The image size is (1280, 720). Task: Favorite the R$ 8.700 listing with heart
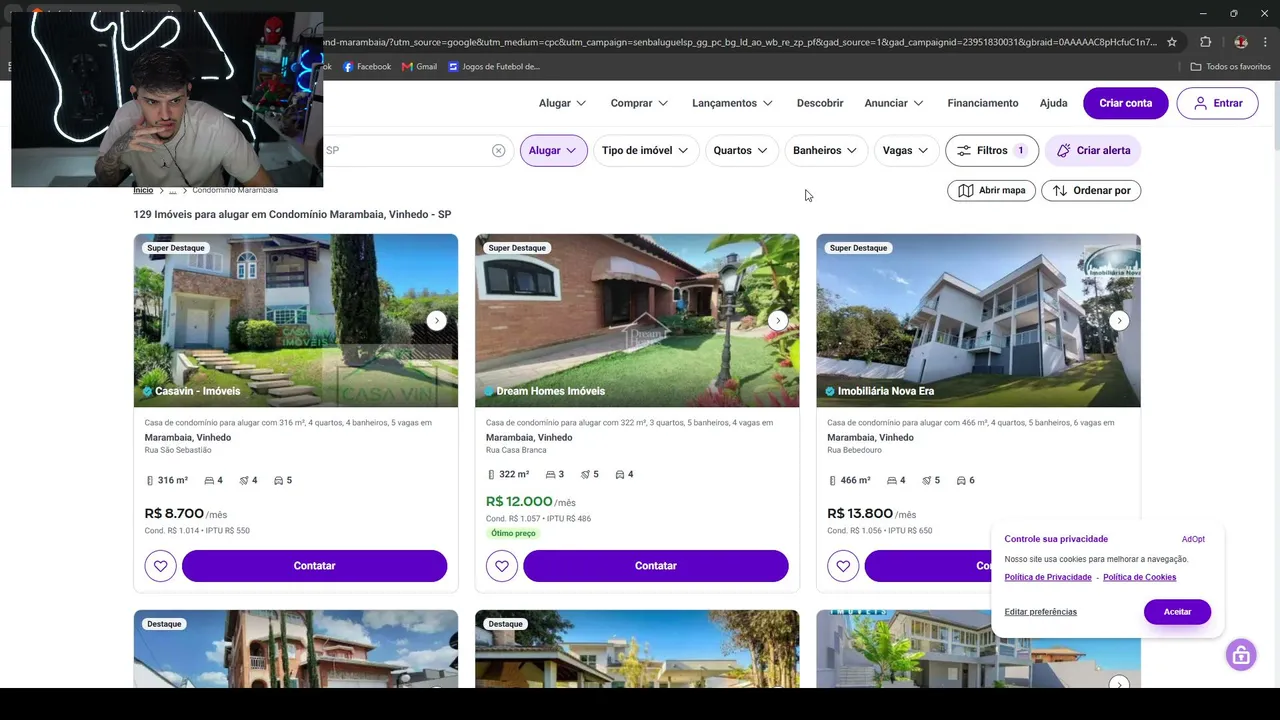[160, 566]
